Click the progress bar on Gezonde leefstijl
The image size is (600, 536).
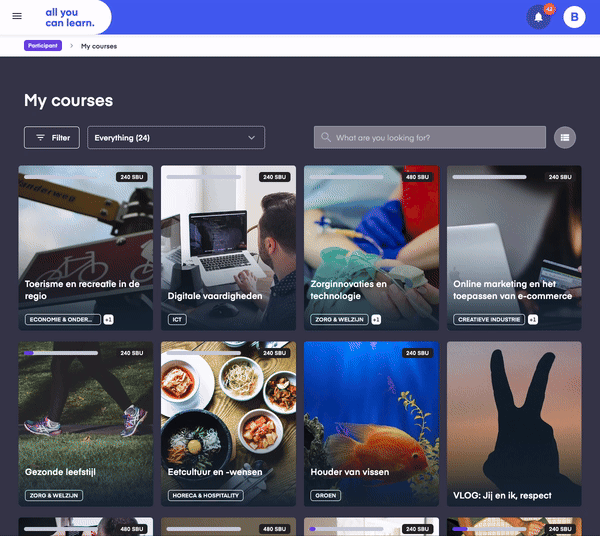pos(61,353)
